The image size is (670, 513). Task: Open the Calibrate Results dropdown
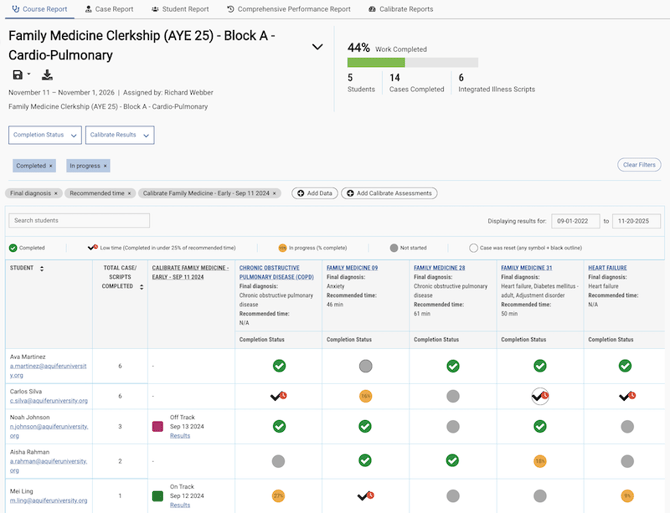[x=119, y=135]
